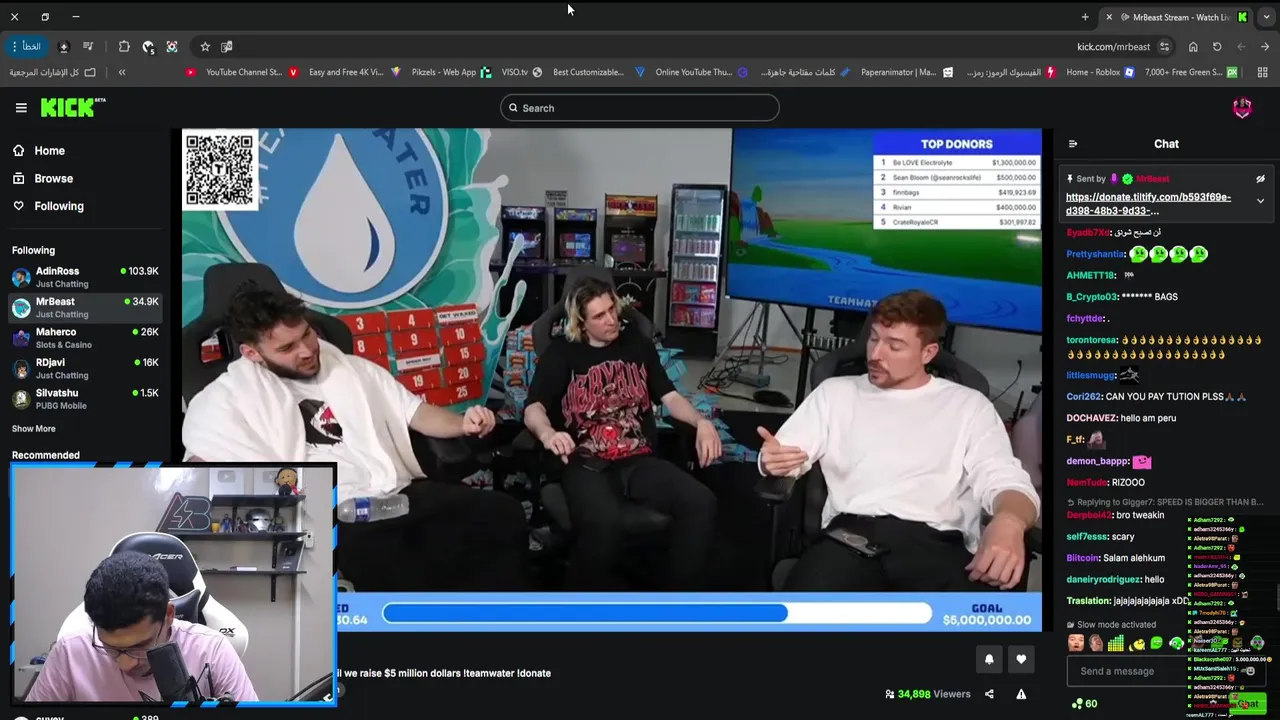1280x720 pixels.
Task: Open the all bookmarks folder كل الإشارات المرجعية
Action: click(52, 72)
